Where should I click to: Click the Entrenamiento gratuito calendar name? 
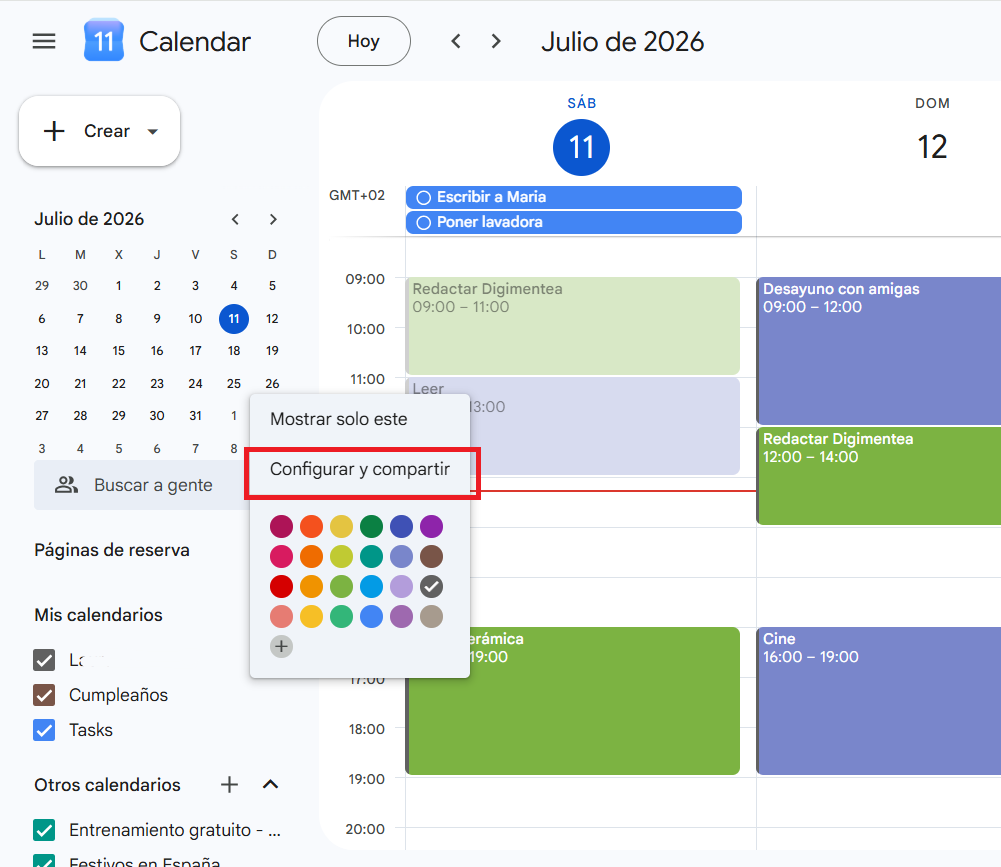click(175, 830)
